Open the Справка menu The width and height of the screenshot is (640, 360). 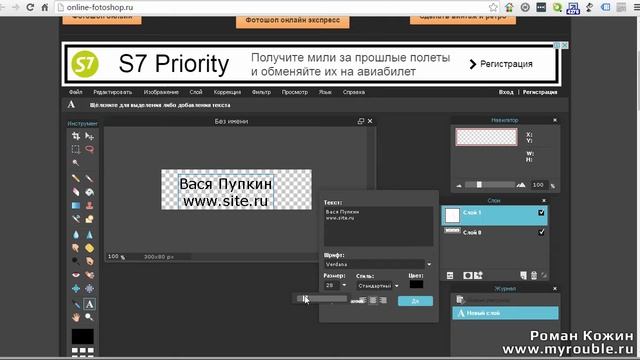[354, 92]
